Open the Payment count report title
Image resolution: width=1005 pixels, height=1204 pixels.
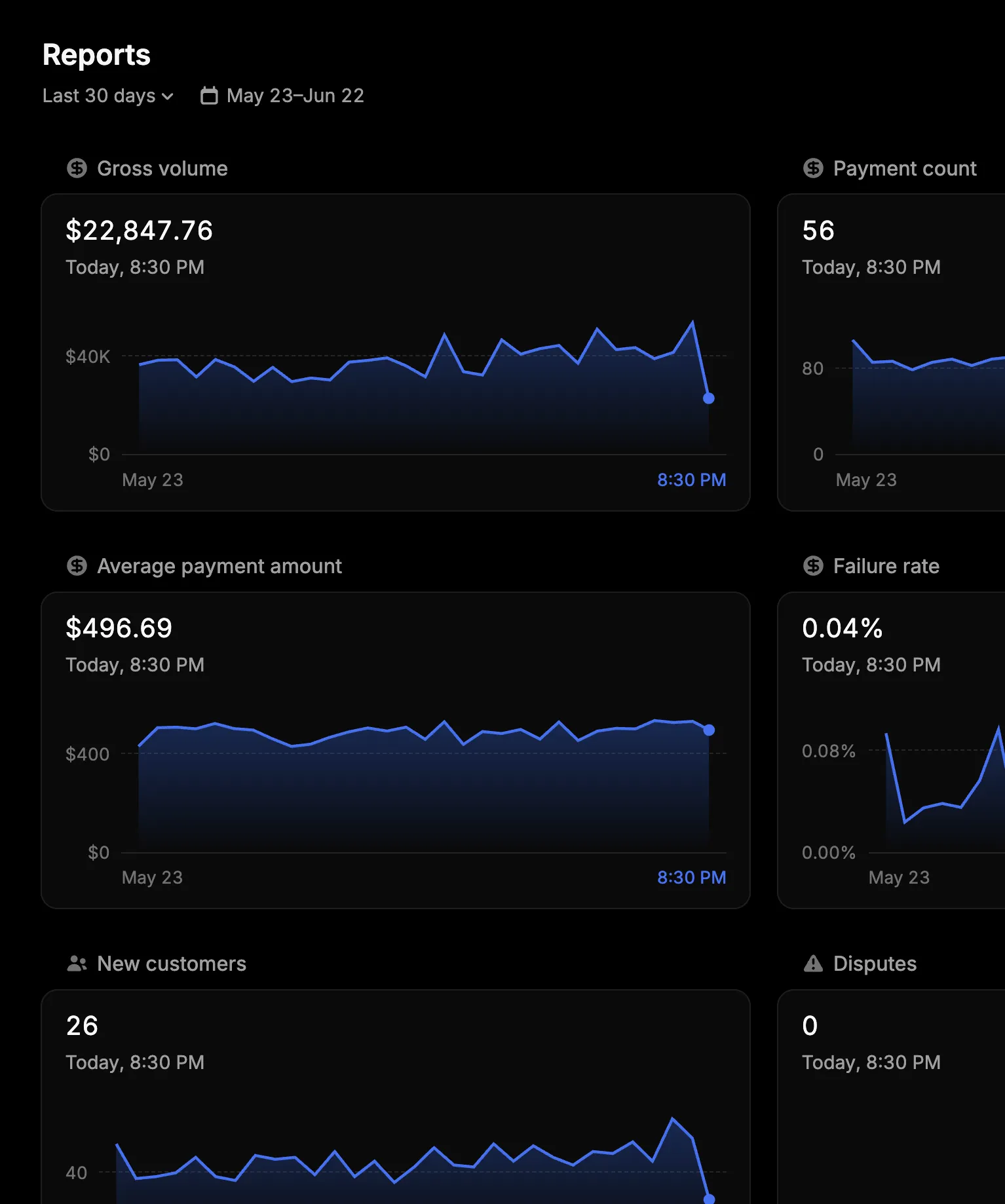[905, 168]
